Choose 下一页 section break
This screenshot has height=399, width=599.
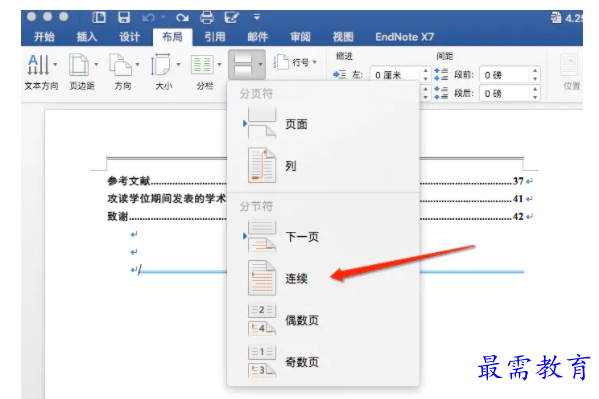(x=323, y=237)
